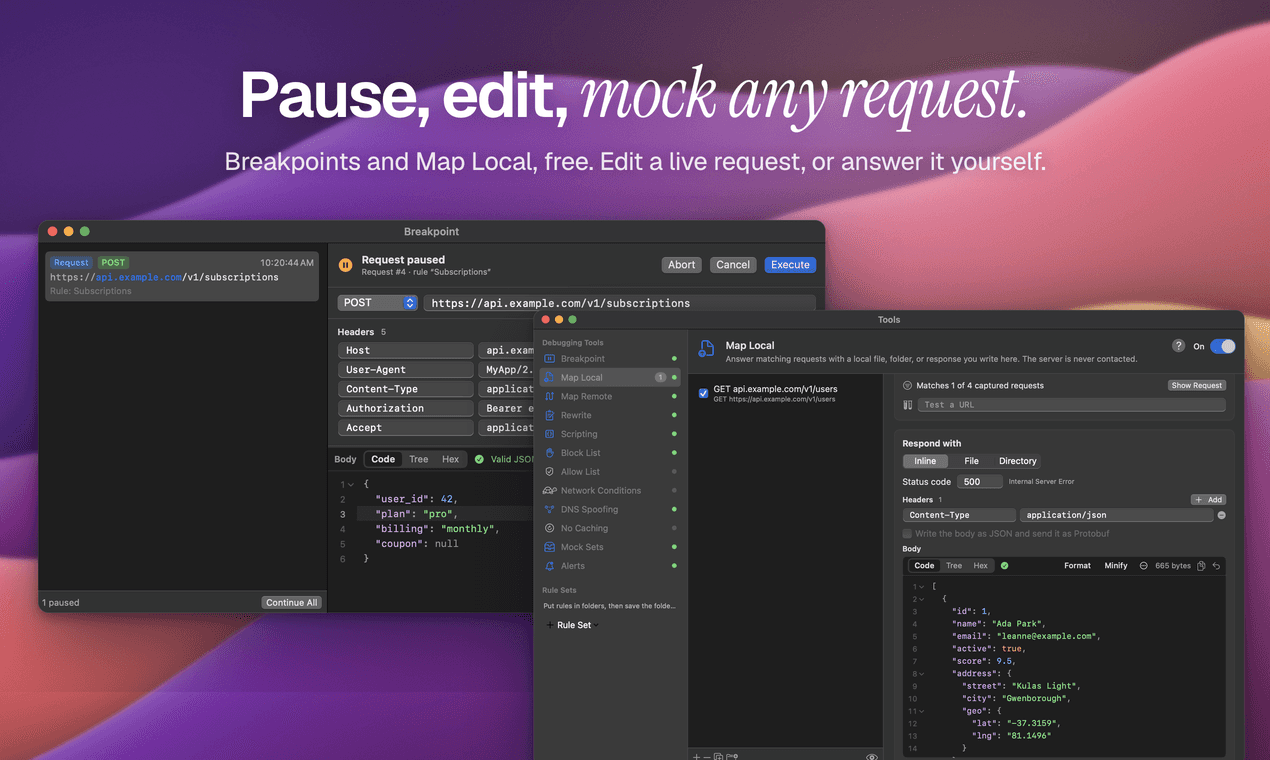Click the Execute button
The width and height of the screenshot is (1270, 760).
pyautogui.click(x=790, y=265)
